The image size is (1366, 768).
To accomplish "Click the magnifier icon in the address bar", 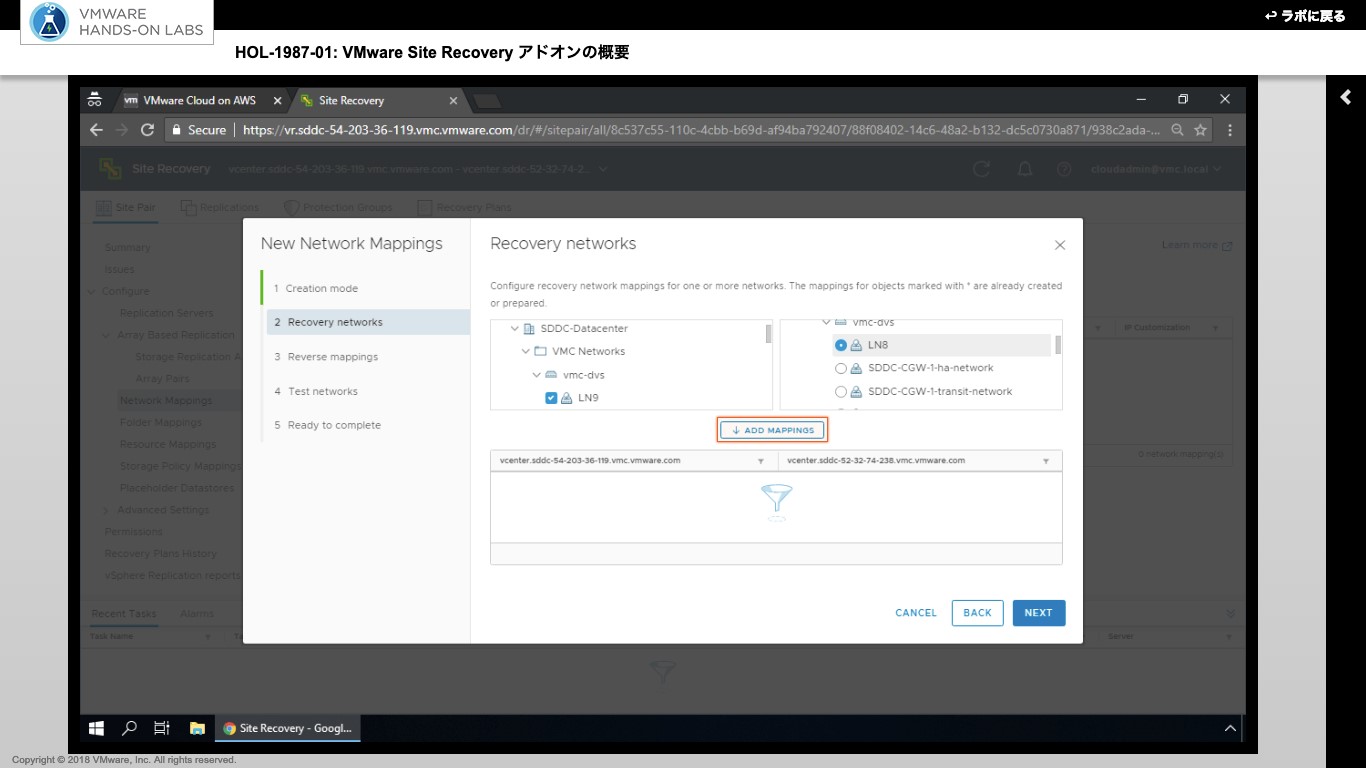I will [1177, 130].
